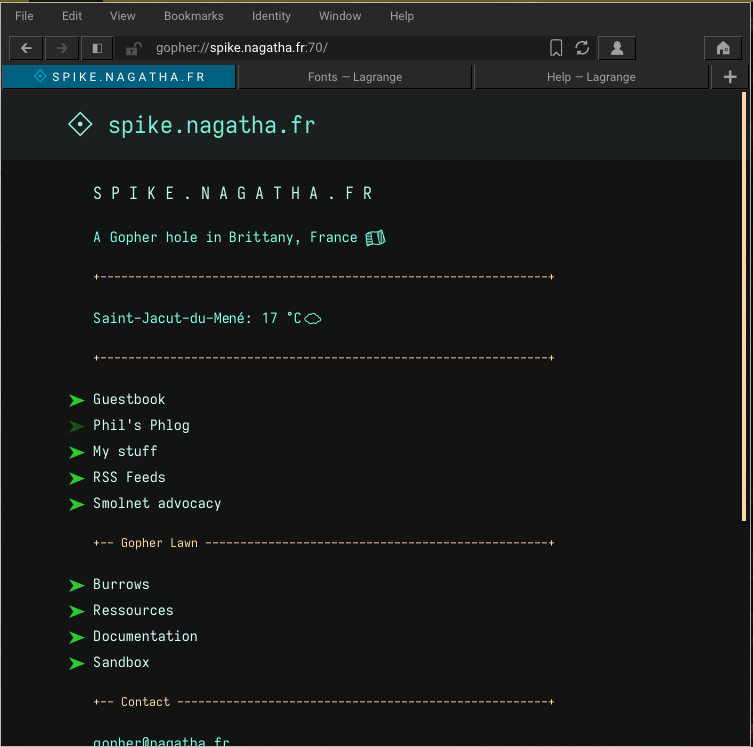This screenshot has height=747, width=753.
Task: Click the forward navigation arrow
Action: [62, 48]
